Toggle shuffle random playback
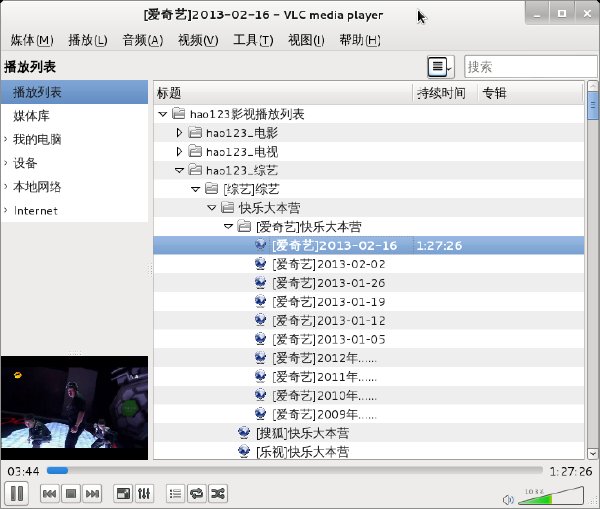 pos(218,494)
